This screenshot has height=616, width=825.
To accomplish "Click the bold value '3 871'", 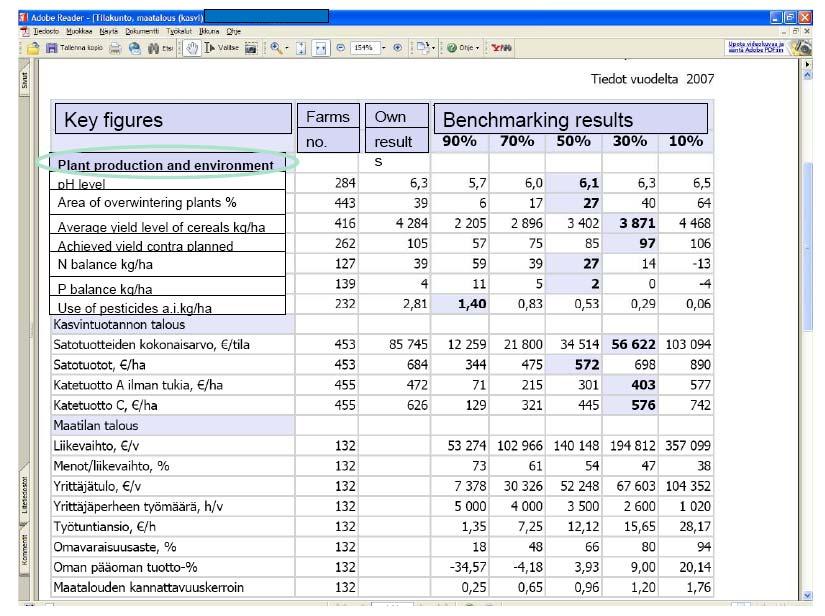I will (637, 224).
